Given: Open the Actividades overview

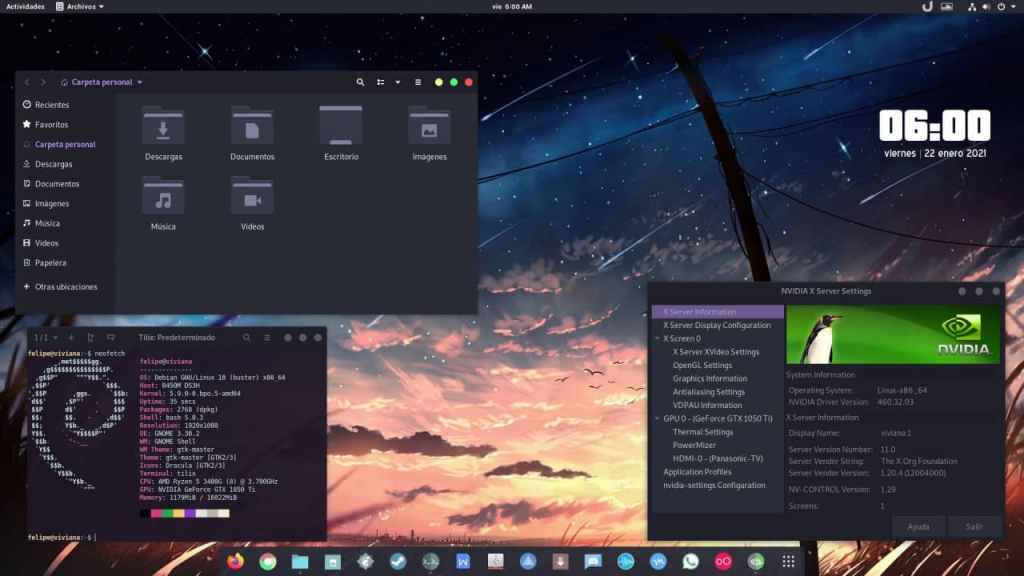Looking at the screenshot, I should tap(25, 6).
